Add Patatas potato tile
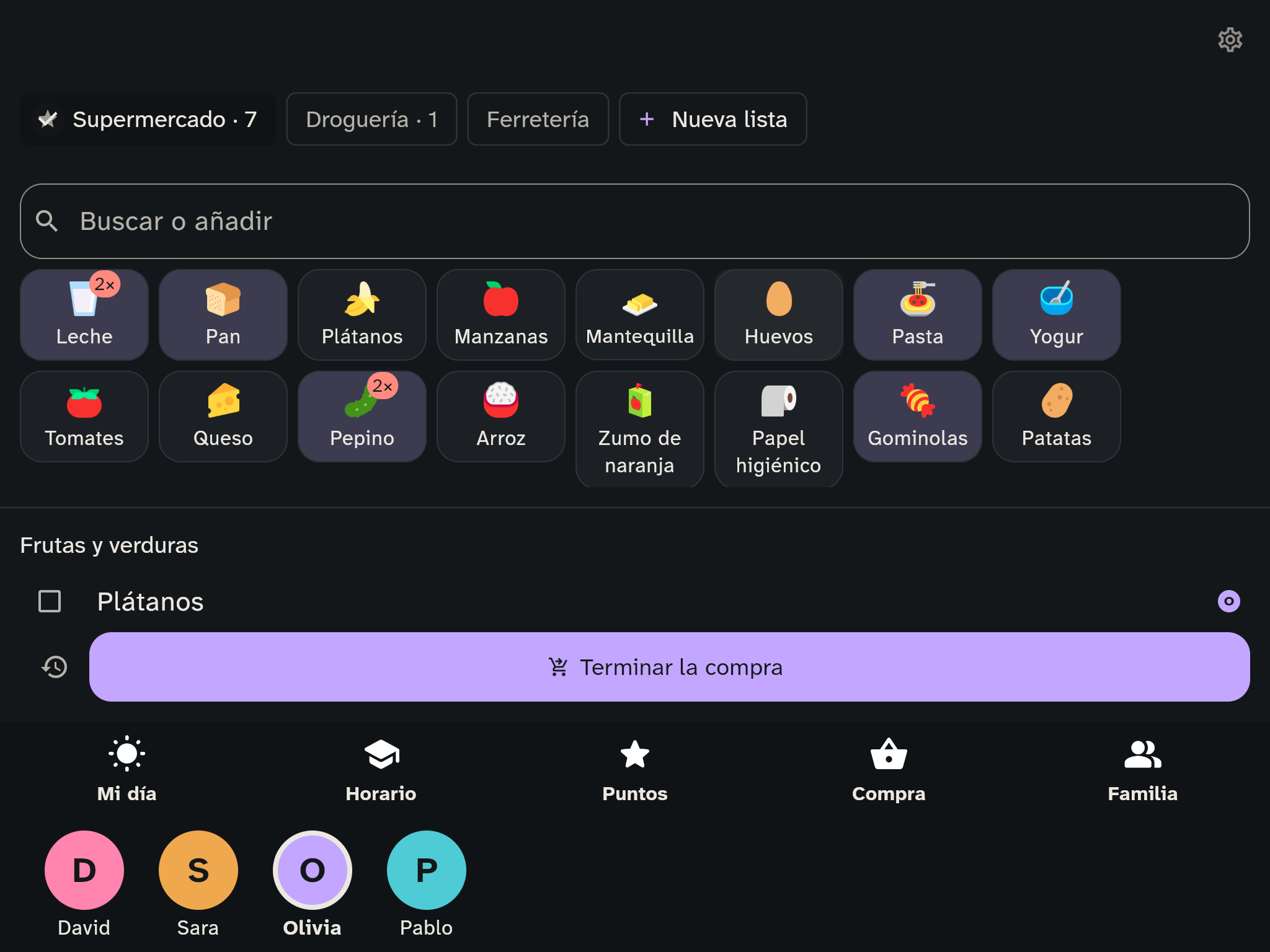Viewport: 1270px width, 952px height. pyautogui.click(x=1057, y=416)
